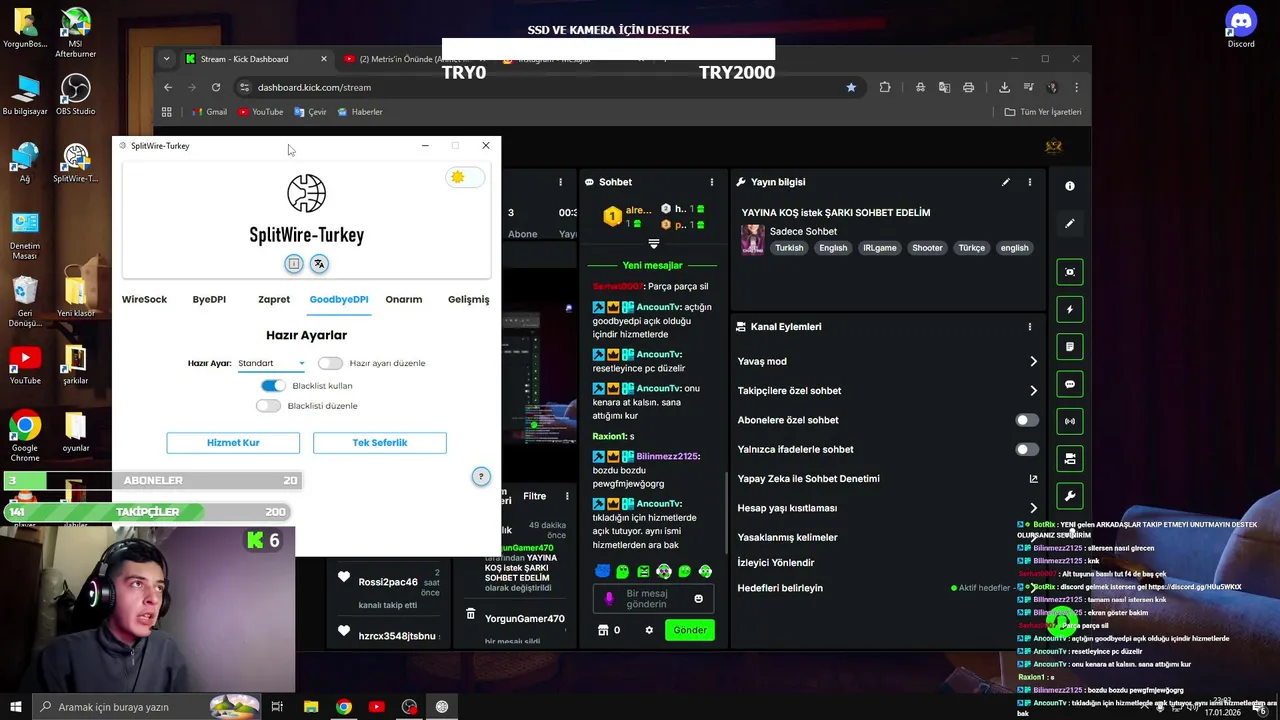
Task: Select the Shooter stream tag
Action: (927, 248)
